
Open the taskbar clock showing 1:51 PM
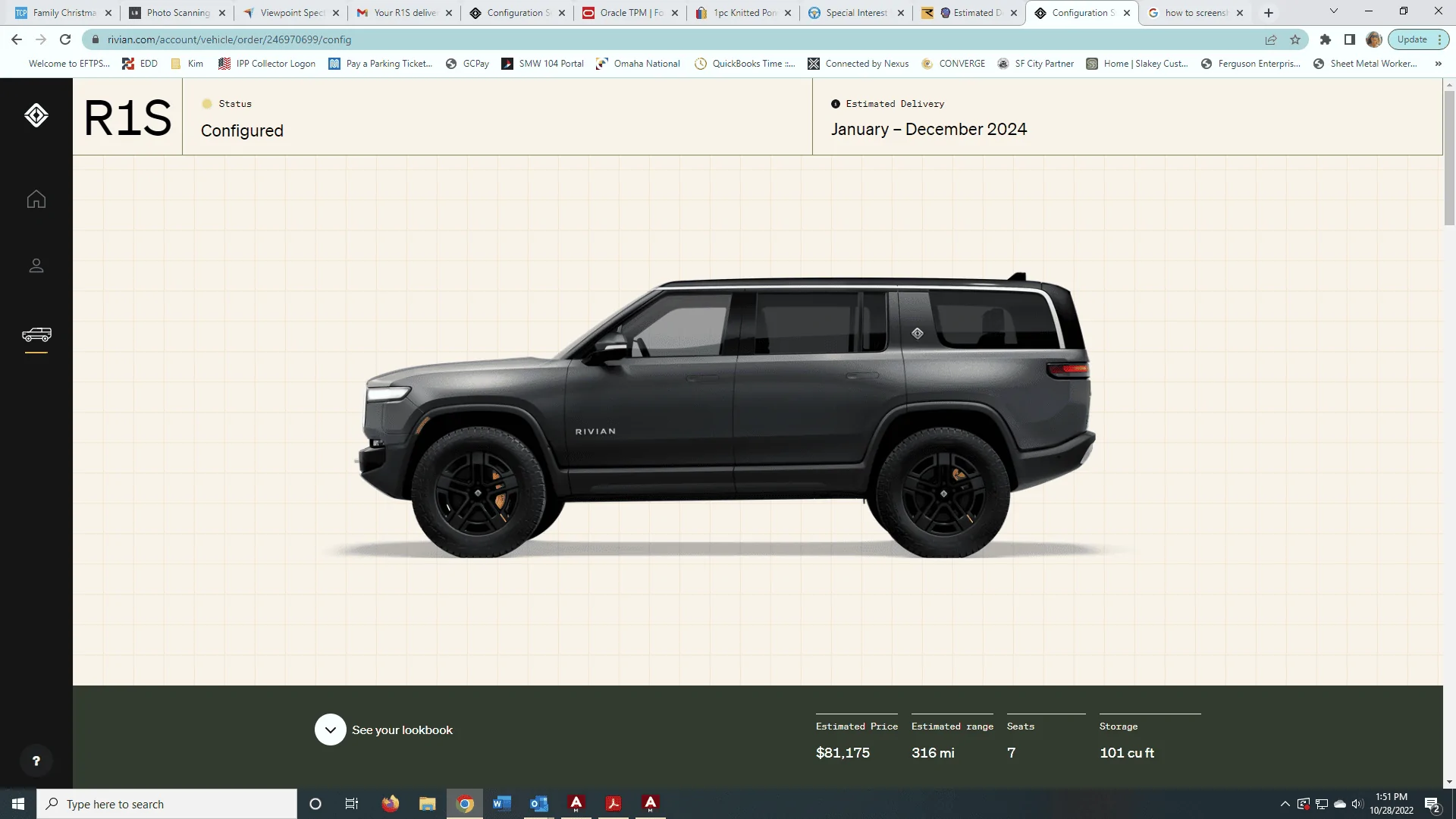(1392, 804)
